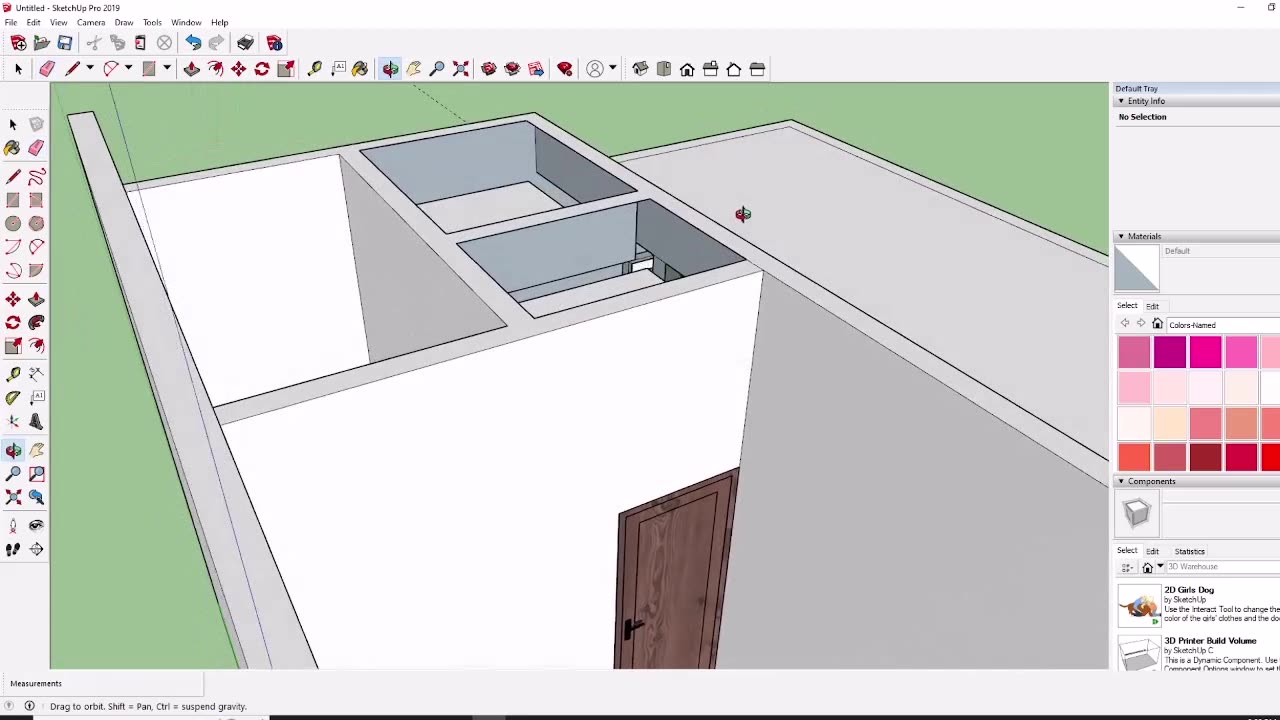This screenshot has width=1280, height=720.
Task: Save the model with the floppy disk icon
Action: pyautogui.click(x=65, y=43)
